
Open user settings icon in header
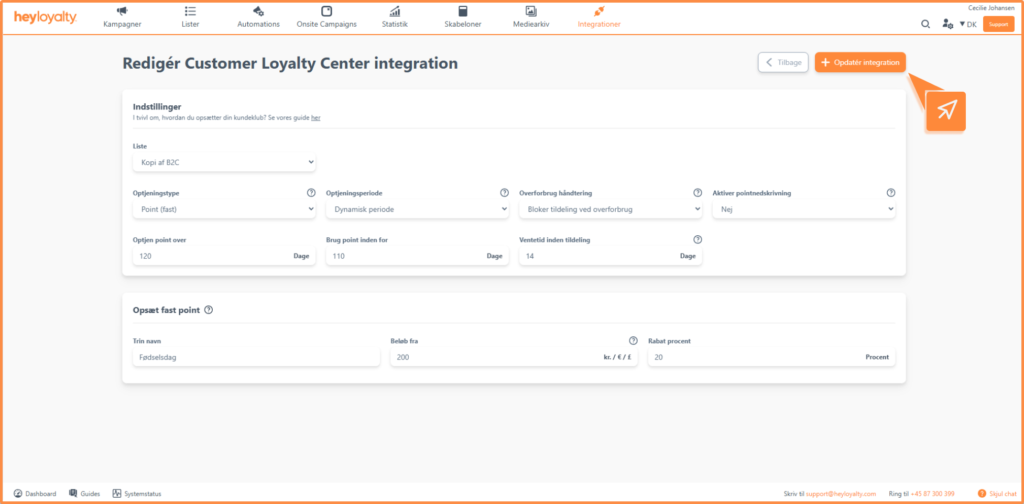[x=947, y=24]
